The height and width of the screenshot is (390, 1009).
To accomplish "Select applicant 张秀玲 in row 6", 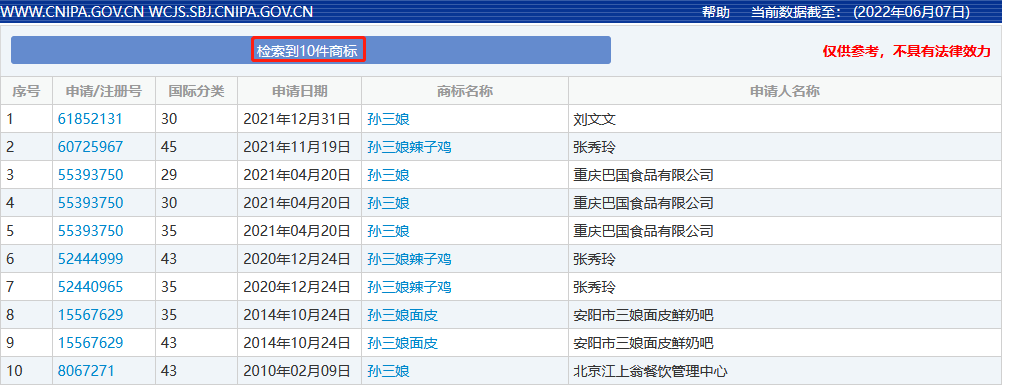I will coord(595,259).
